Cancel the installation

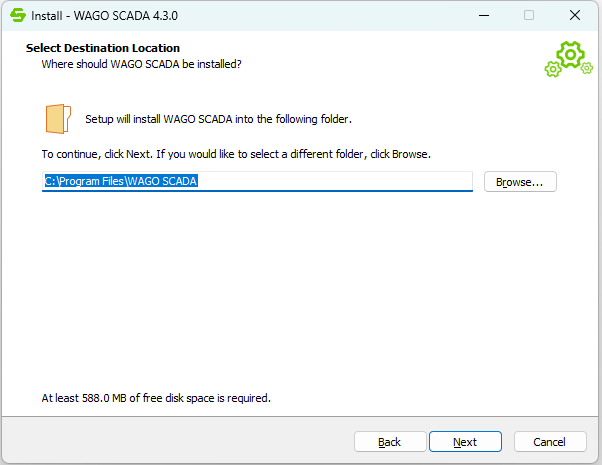550,442
